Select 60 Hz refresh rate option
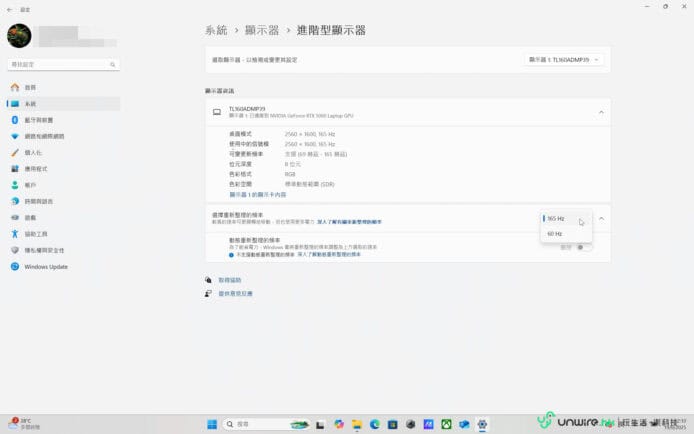The width and height of the screenshot is (694, 434). (x=555, y=234)
